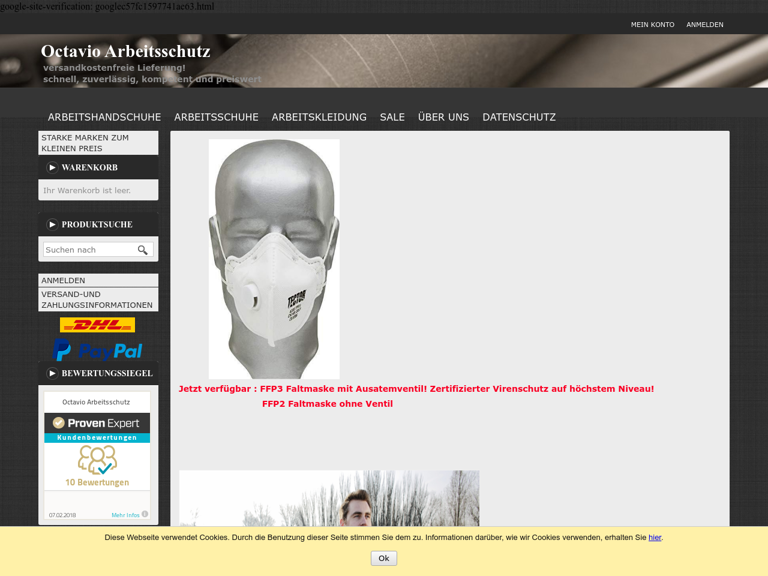Click the search magnifier icon
This screenshot has height=576, width=768.
143,250
